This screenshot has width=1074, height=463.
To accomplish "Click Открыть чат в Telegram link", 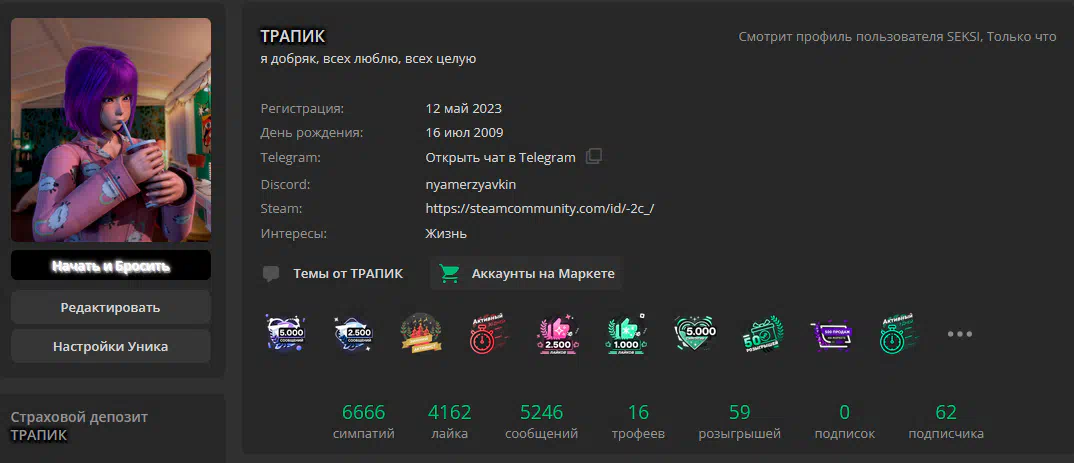I will [500, 158].
